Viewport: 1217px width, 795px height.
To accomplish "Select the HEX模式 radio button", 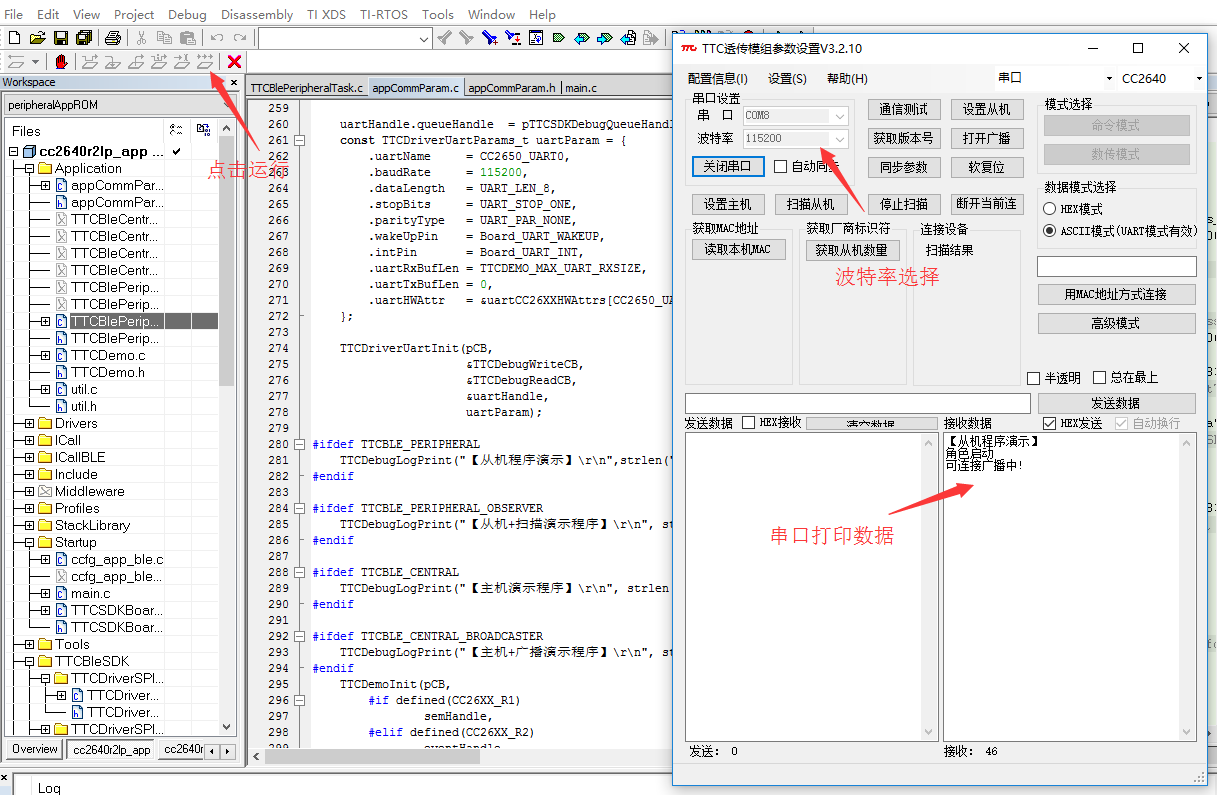I will click(x=1049, y=209).
